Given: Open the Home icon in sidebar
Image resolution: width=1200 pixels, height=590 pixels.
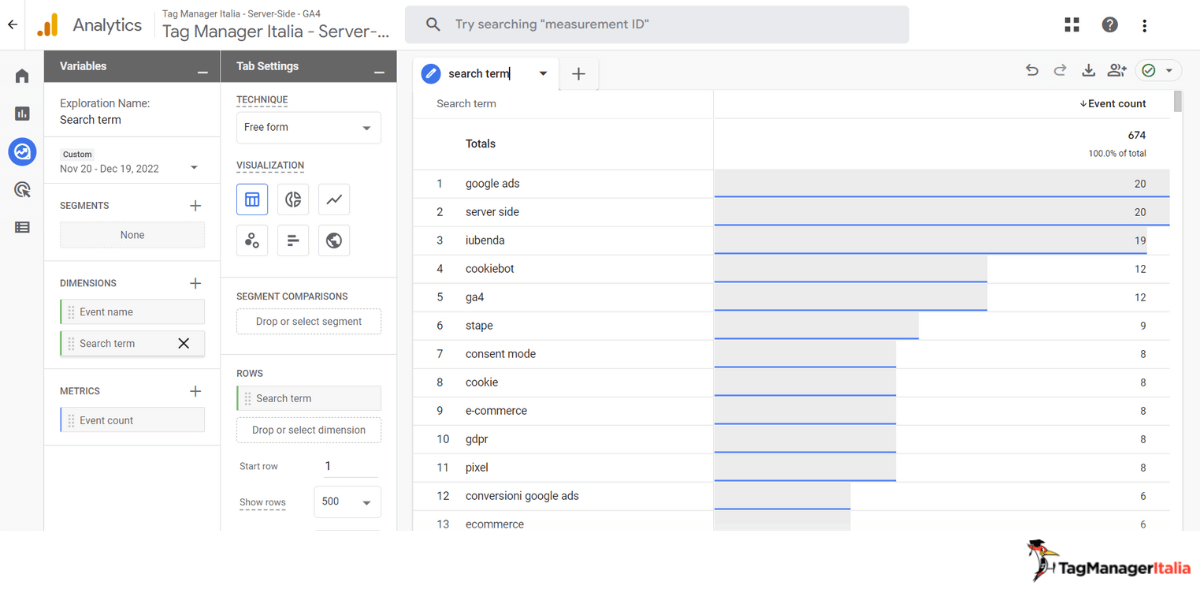Looking at the screenshot, I should tap(22, 76).
